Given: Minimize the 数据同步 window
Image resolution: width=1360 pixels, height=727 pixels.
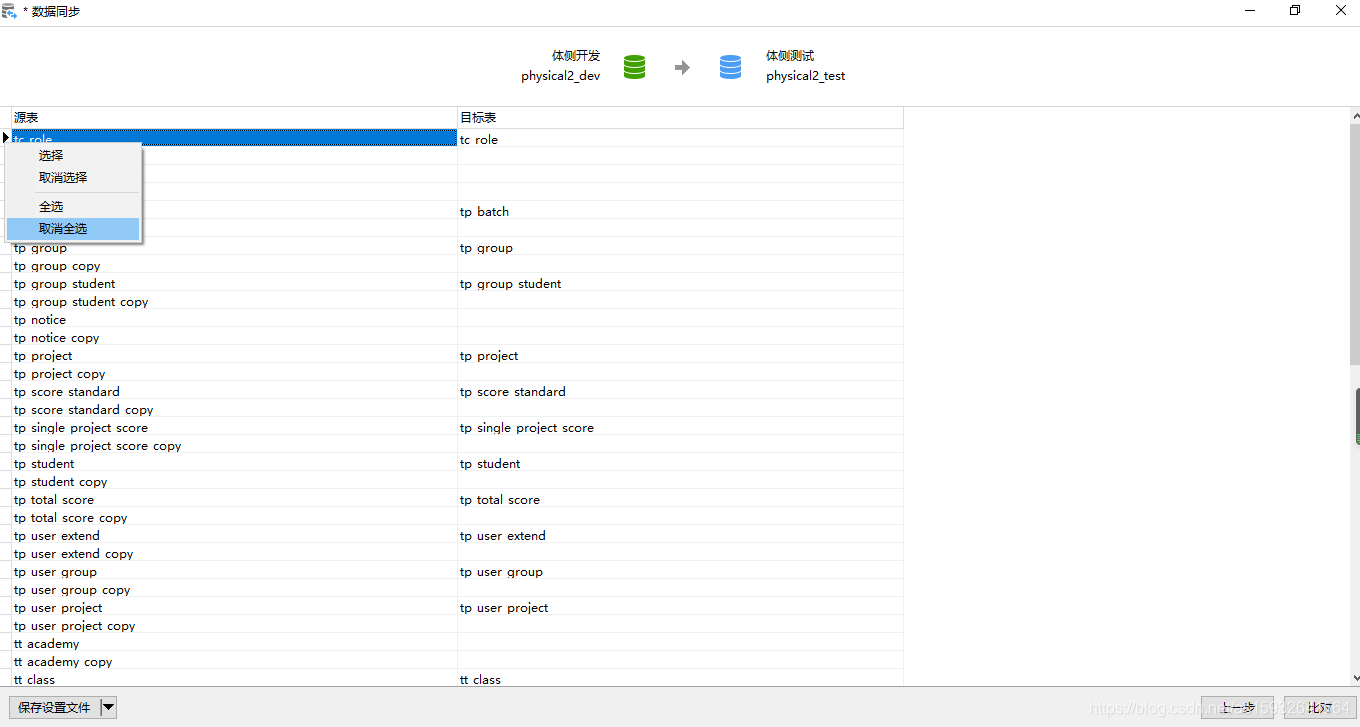Looking at the screenshot, I should [1250, 11].
